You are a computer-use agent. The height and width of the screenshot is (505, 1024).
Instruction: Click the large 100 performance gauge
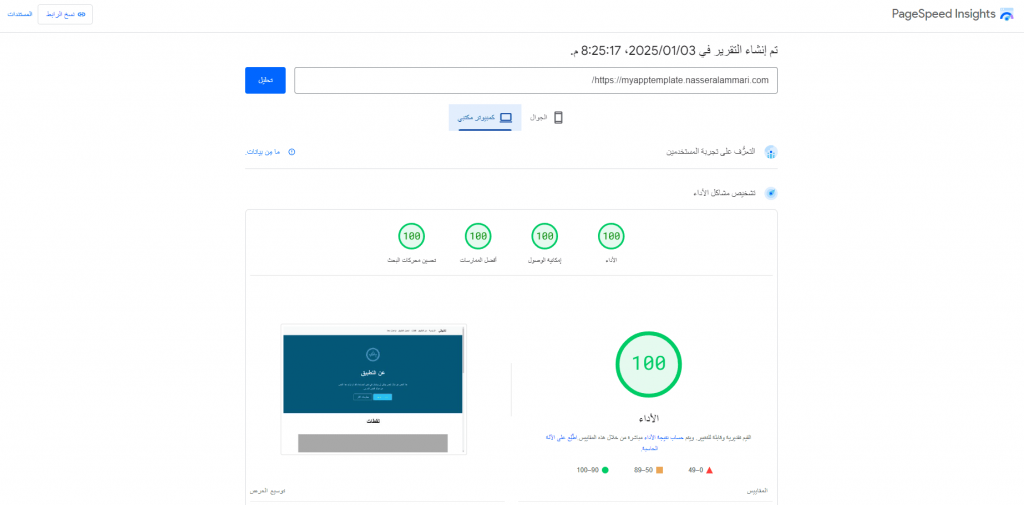click(648, 364)
